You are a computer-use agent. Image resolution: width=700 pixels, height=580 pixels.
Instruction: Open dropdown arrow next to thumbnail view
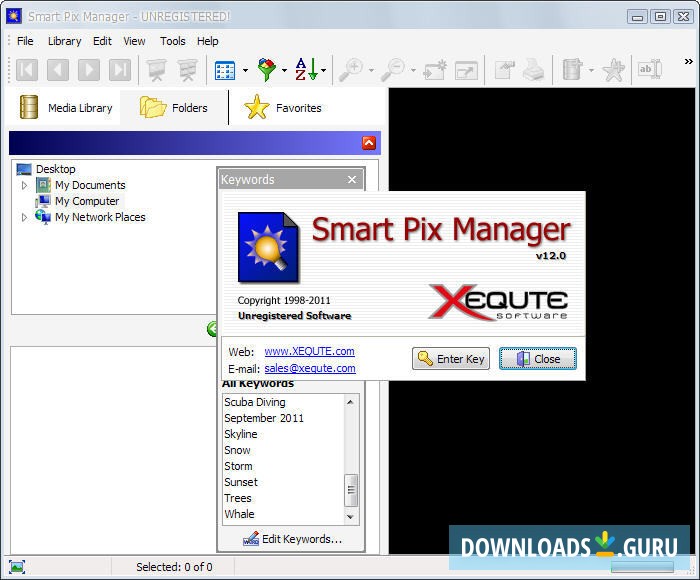click(x=245, y=71)
